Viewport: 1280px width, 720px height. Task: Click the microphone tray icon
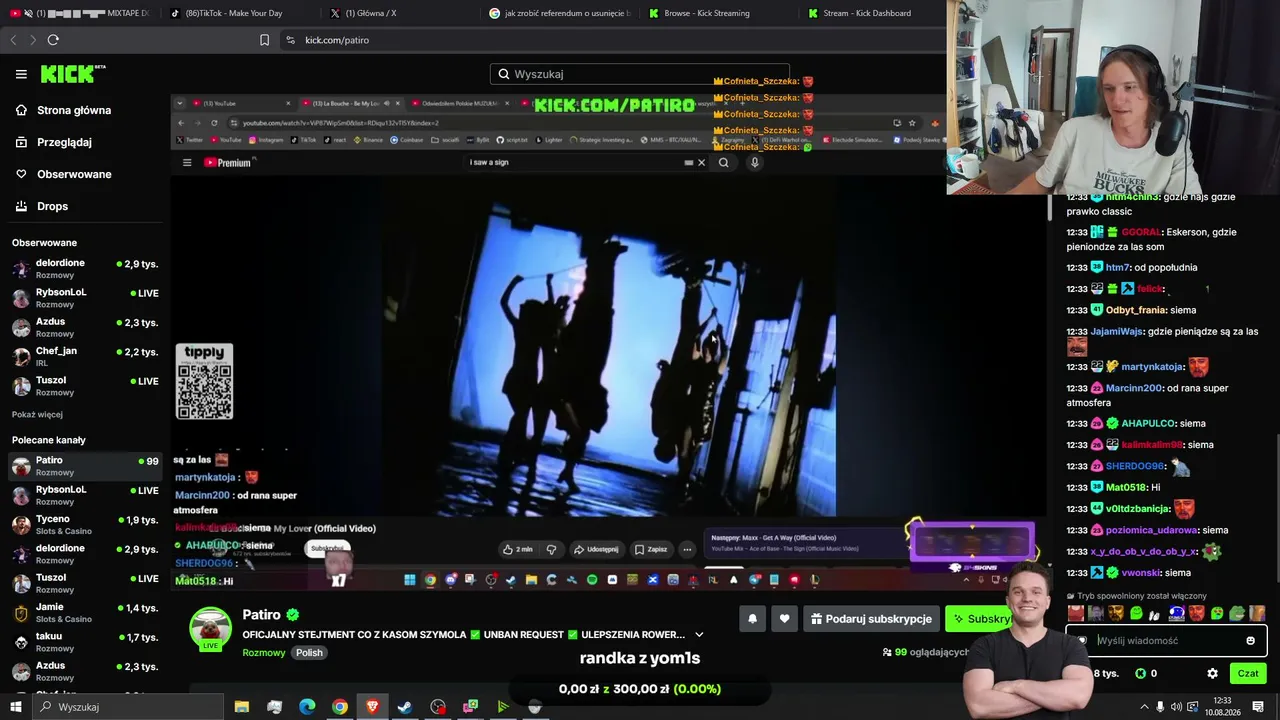pos(1160,707)
